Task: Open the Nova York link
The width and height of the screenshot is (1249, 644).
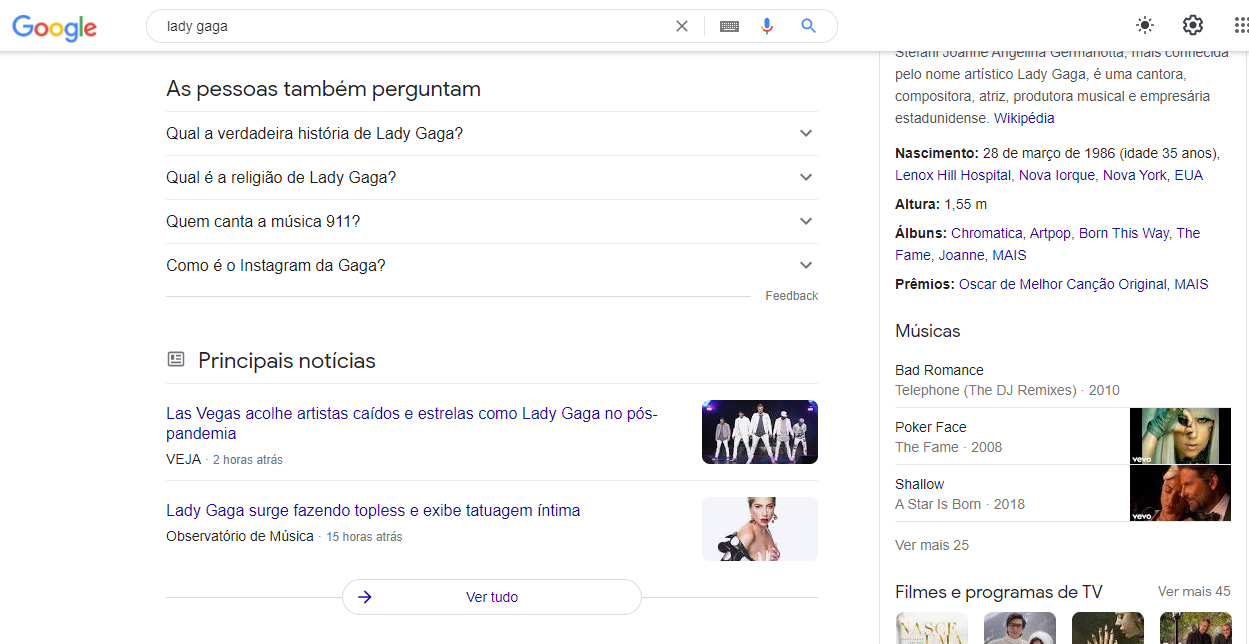Action: coord(1134,175)
